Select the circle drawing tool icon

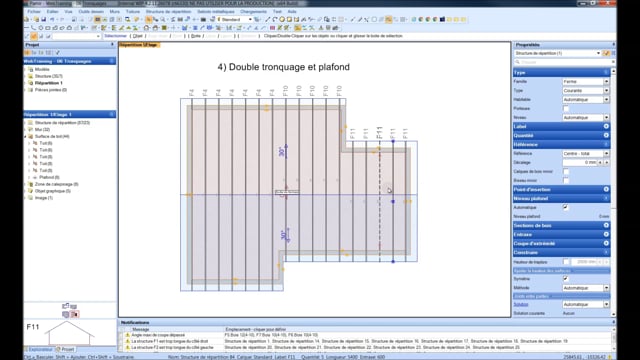coord(282,20)
